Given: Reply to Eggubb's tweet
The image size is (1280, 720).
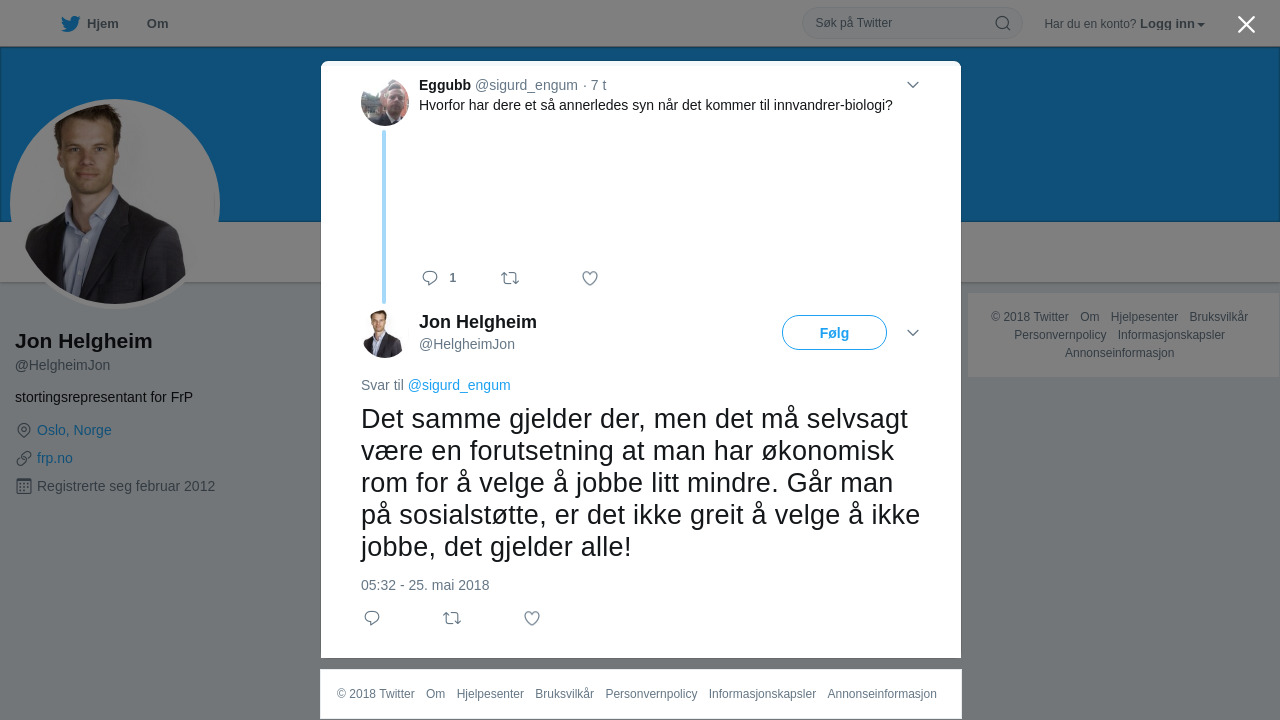Looking at the screenshot, I should [430, 278].
